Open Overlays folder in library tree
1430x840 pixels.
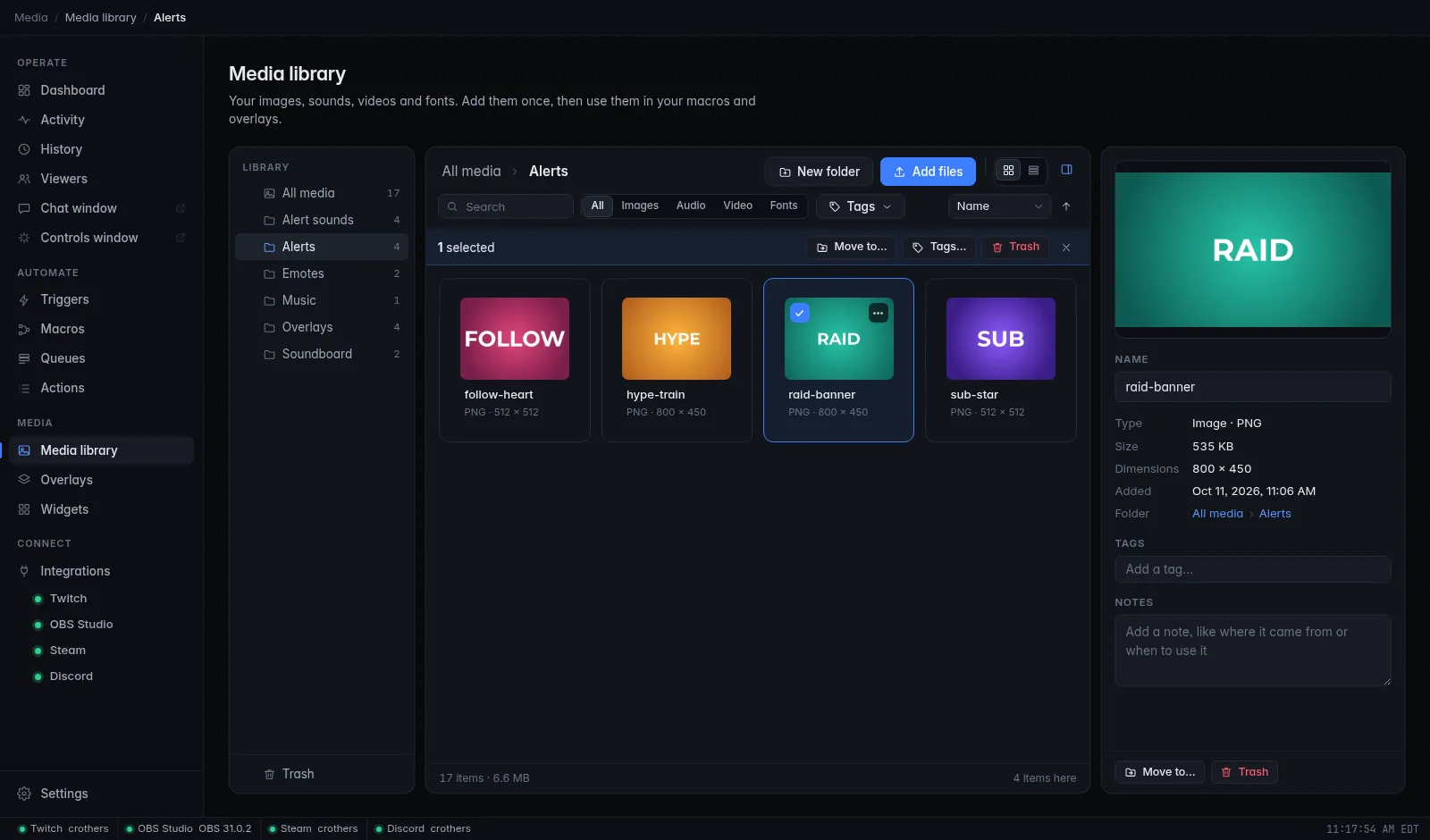[x=322, y=327]
